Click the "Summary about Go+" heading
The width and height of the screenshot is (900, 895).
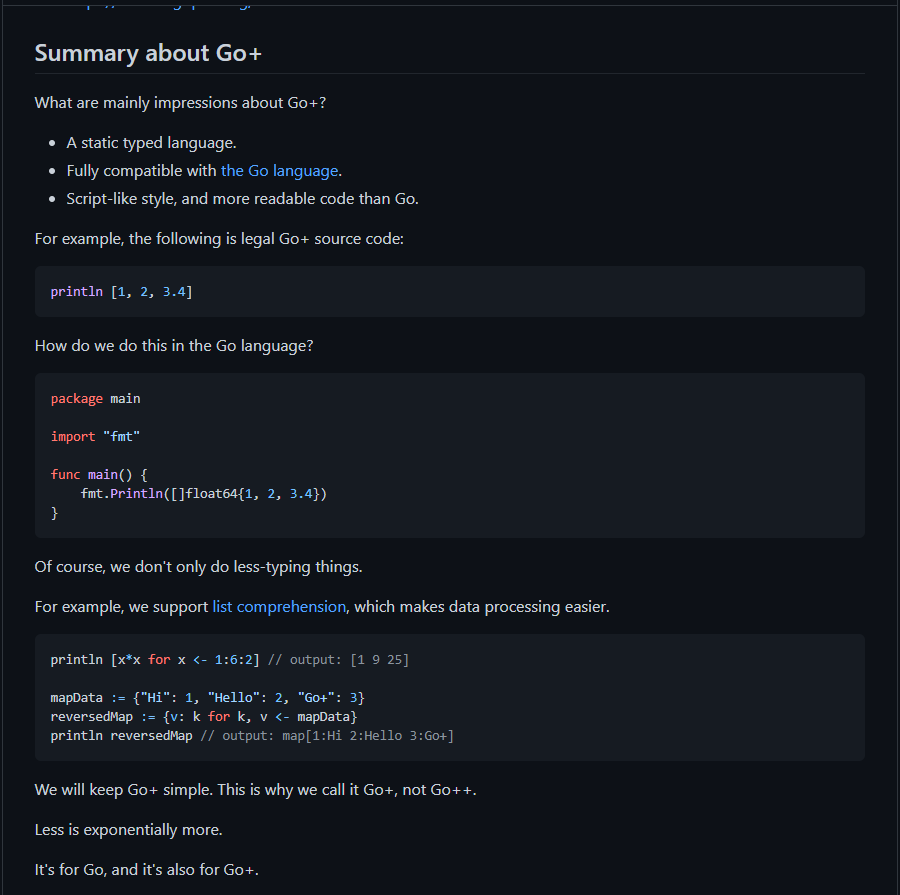[148, 53]
